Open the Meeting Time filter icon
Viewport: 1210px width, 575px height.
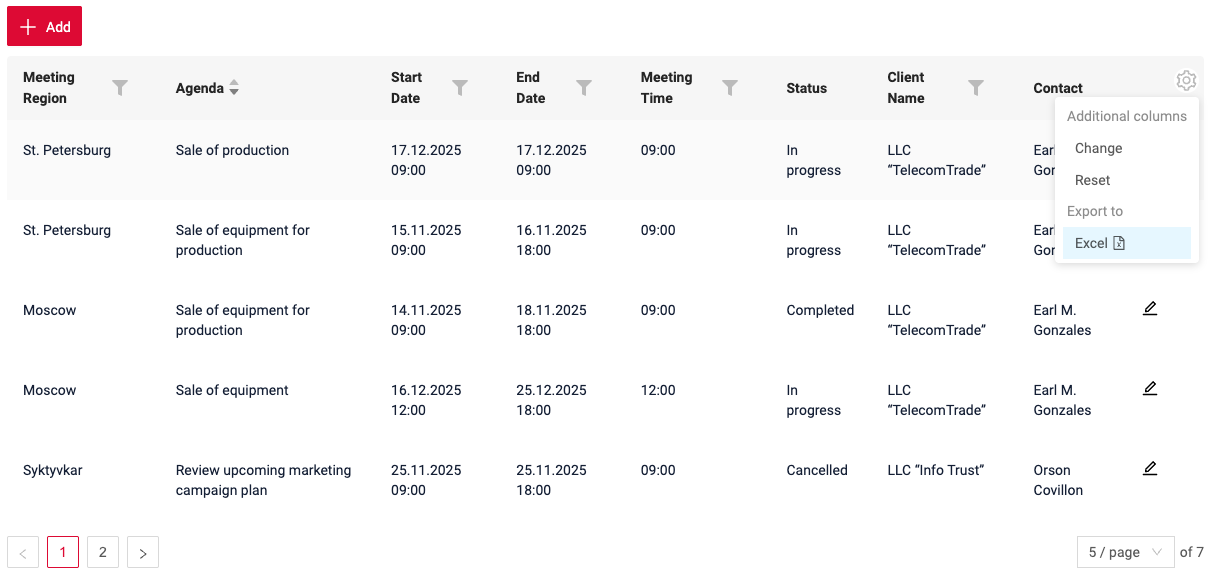730,88
